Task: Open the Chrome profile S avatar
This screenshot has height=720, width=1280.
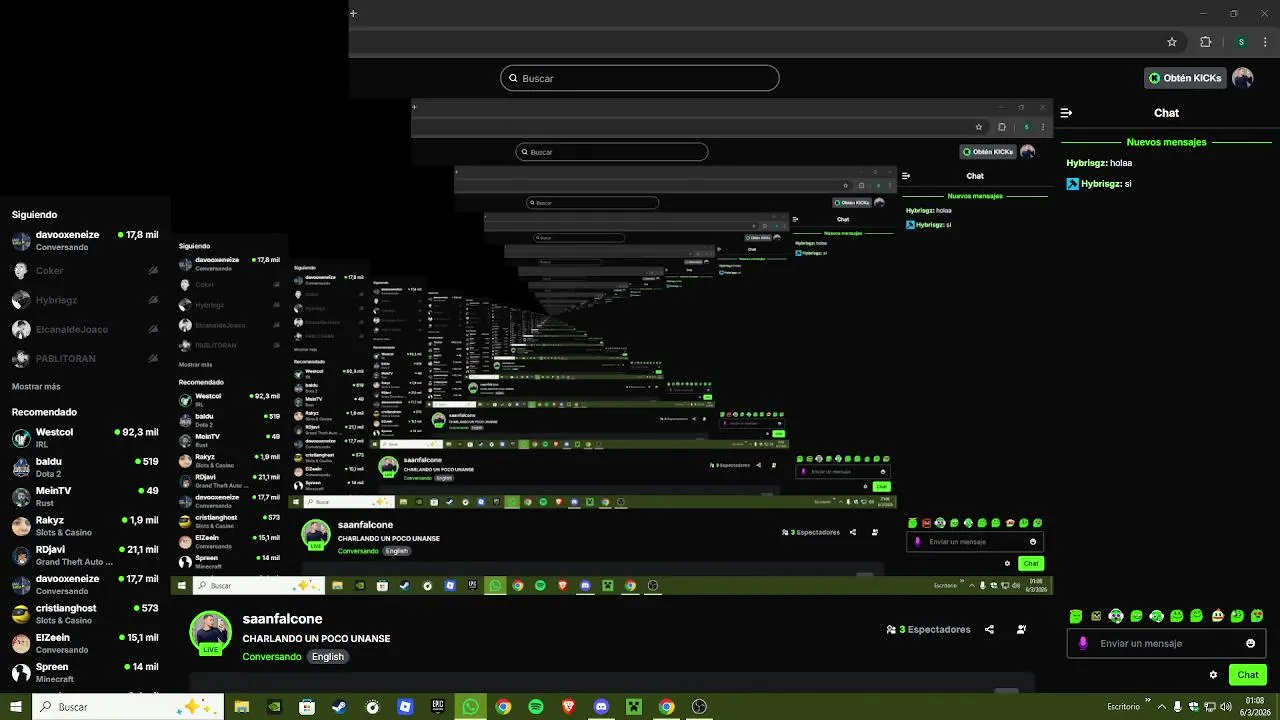Action: tap(1241, 42)
